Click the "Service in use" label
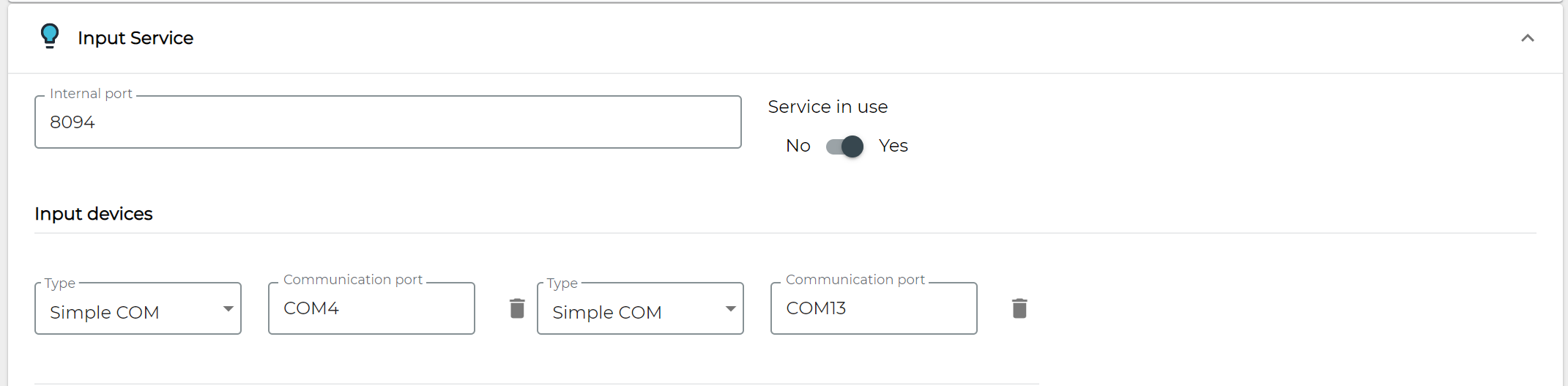 (828, 107)
